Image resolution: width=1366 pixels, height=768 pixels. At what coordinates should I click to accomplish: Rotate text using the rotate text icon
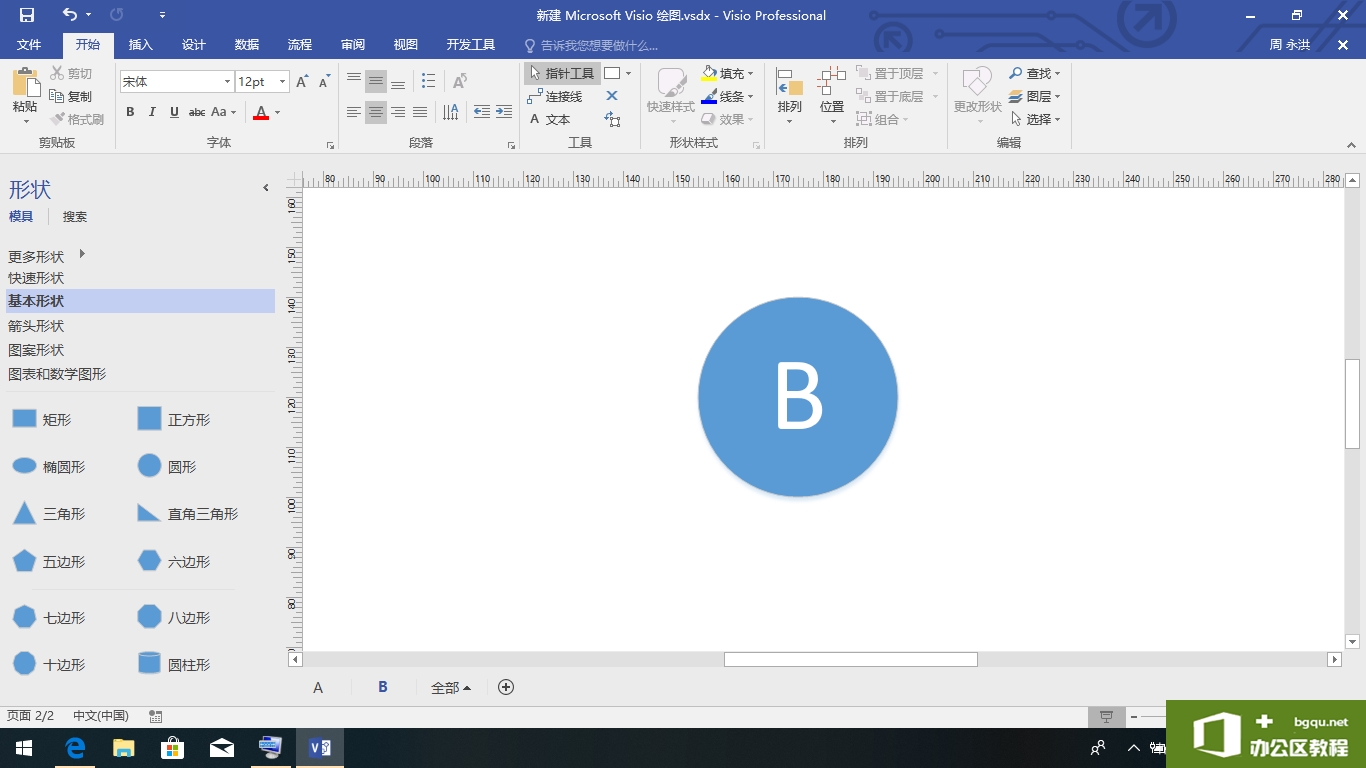pos(460,81)
